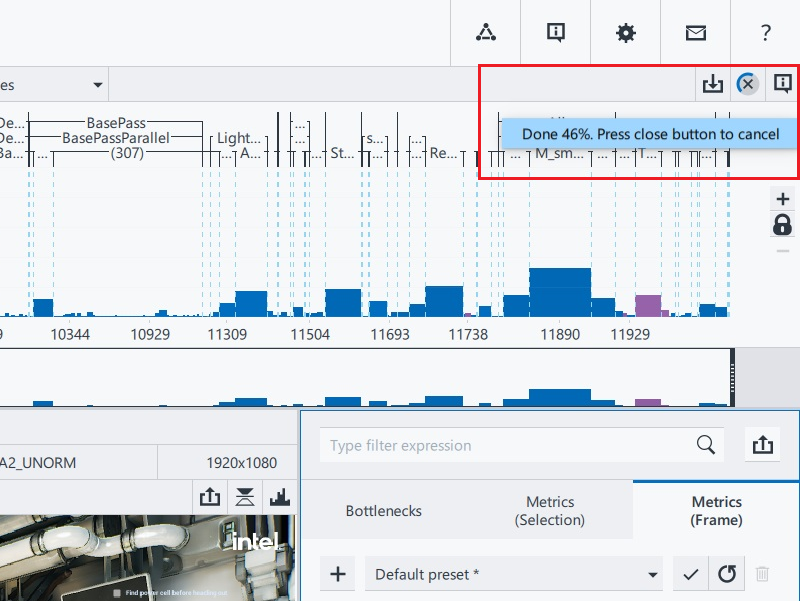Delete preset using the trash icon
800x601 pixels.
click(x=762, y=574)
